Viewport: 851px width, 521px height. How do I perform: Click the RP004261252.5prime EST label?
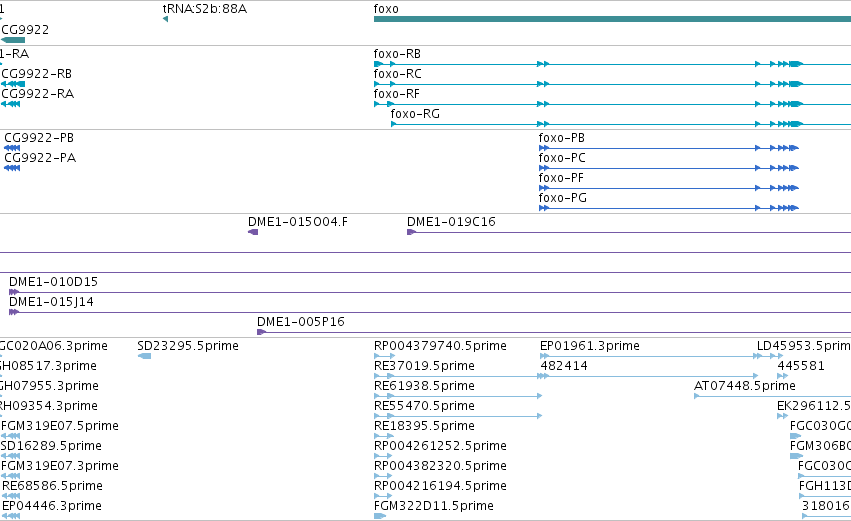(x=440, y=446)
